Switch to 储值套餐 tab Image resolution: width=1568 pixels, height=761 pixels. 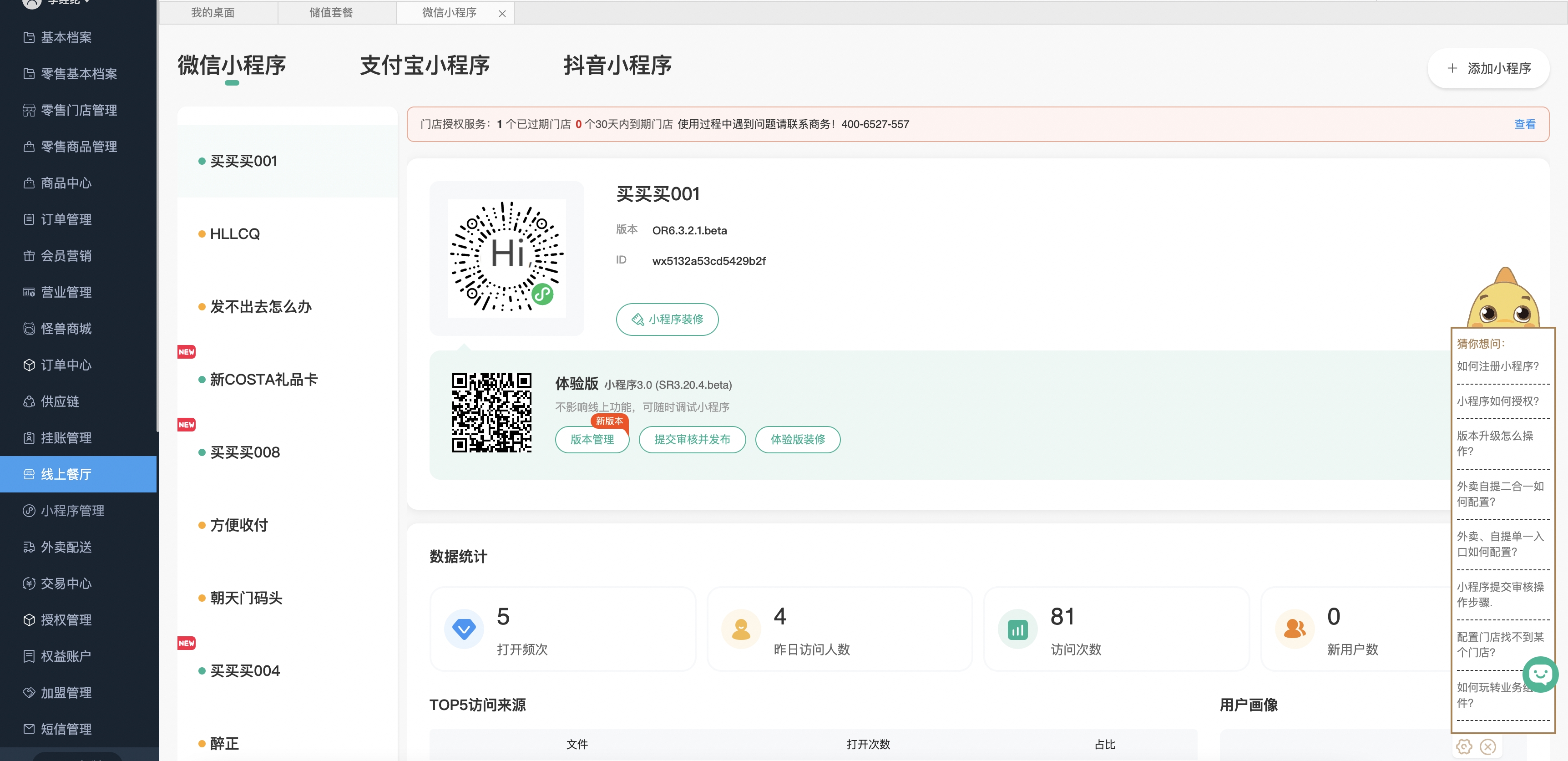point(331,13)
